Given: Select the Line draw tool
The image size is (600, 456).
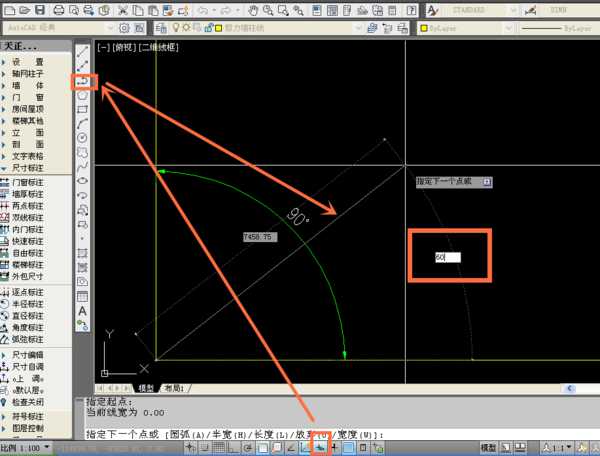Looking at the screenshot, I should pyautogui.click(x=83, y=51).
